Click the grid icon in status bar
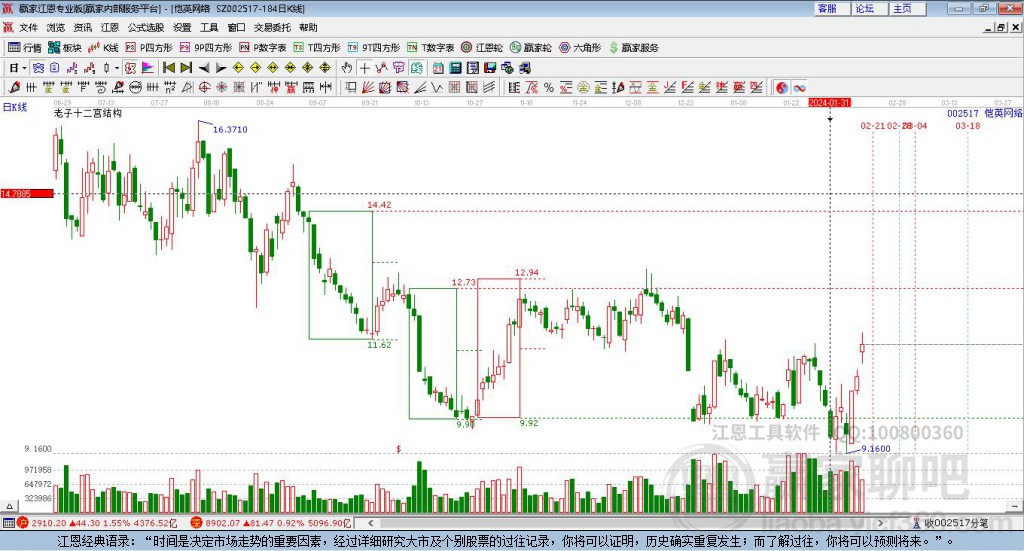The width and height of the screenshot is (1024, 551). coord(8,523)
